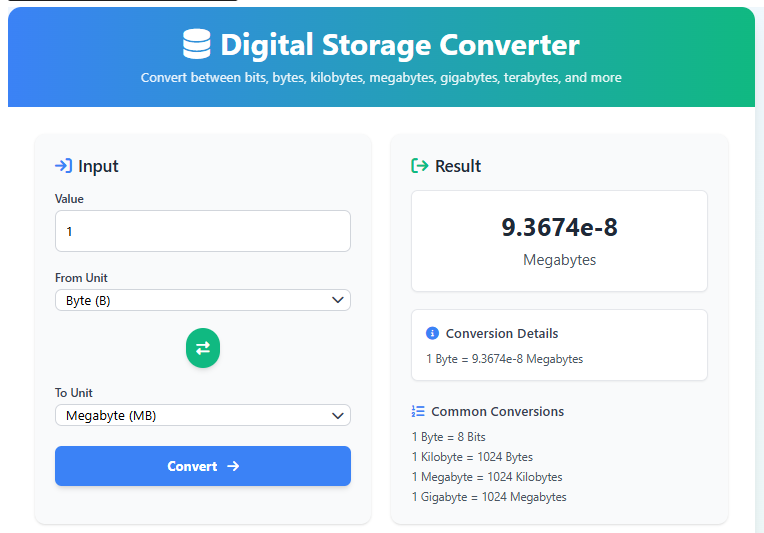
Task: Select the 9.3674e-8 result value
Action: point(559,227)
